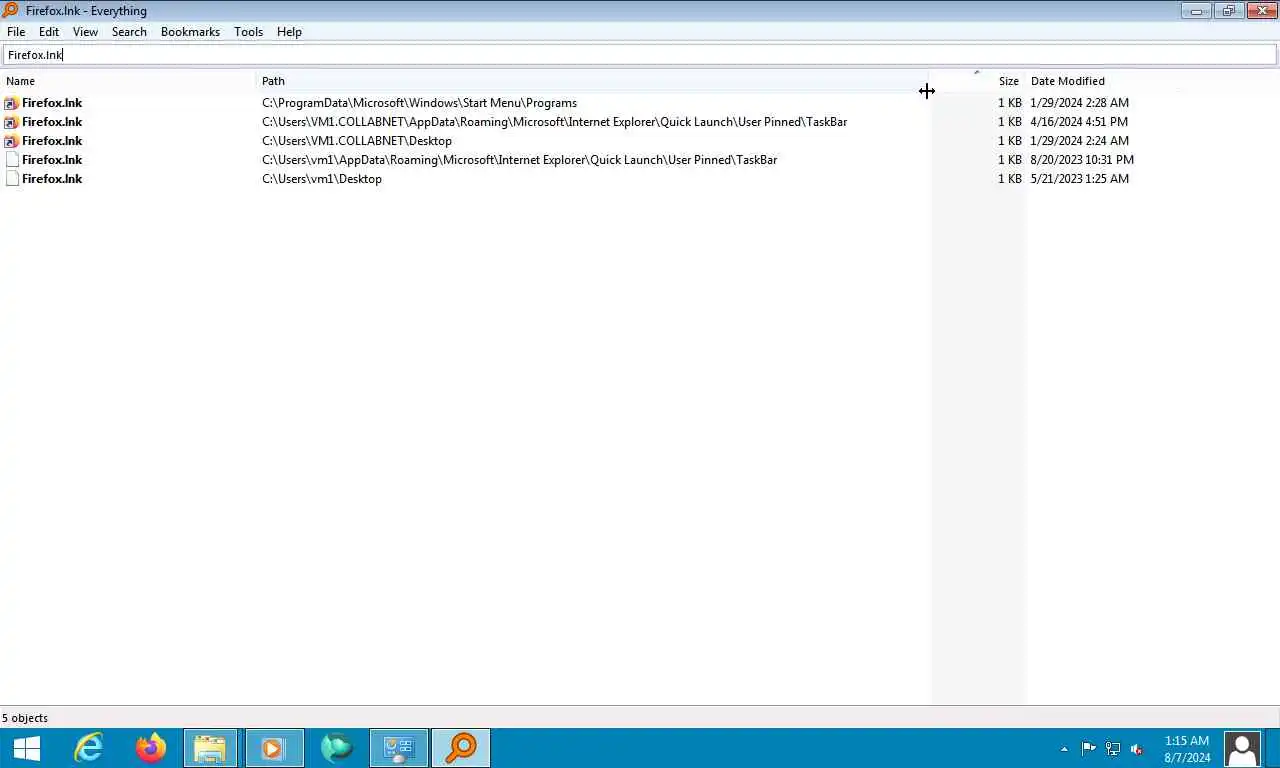1280x768 pixels.
Task: Select Firefox.lnk name dated 8/20/2023 10:31 PM
Action: click(52, 160)
